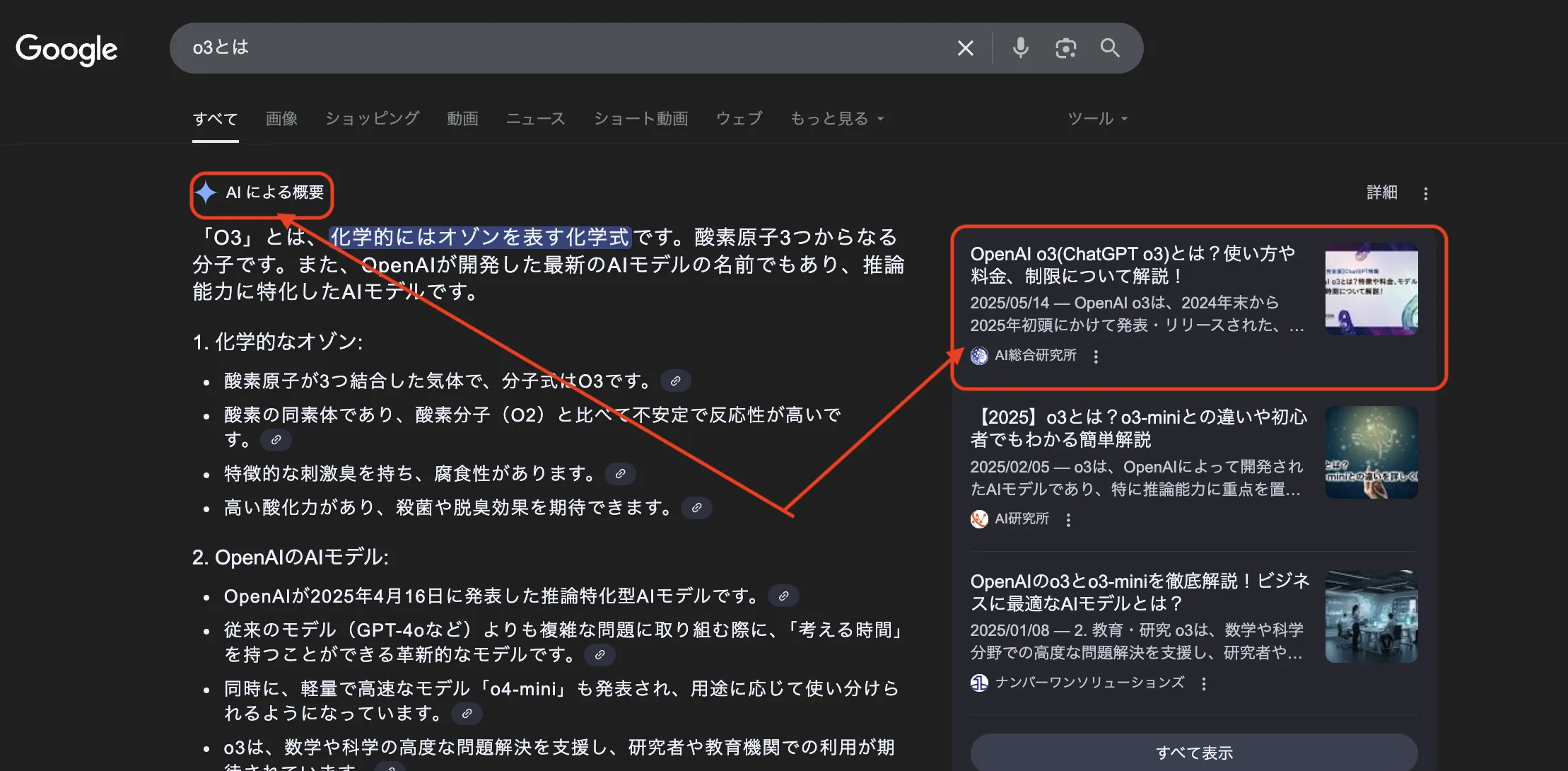
Task: Open source link after 反応性が高いです
Action: click(x=276, y=440)
